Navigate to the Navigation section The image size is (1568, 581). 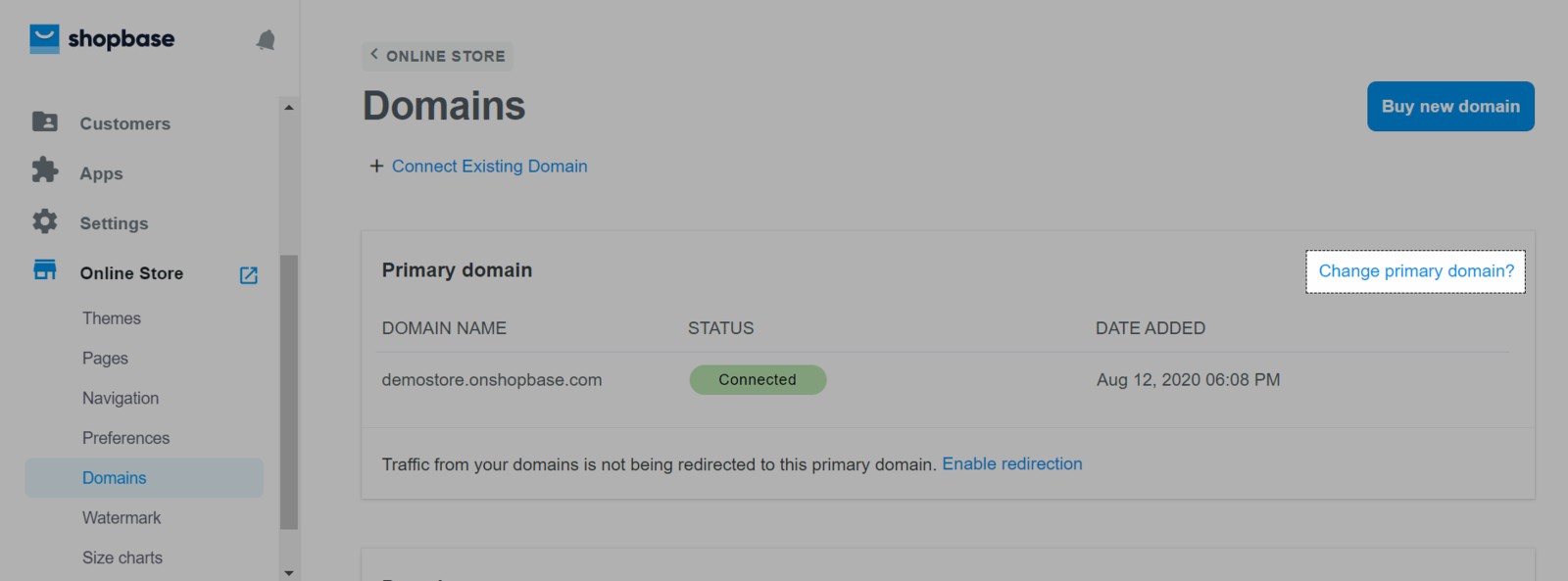point(120,398)
